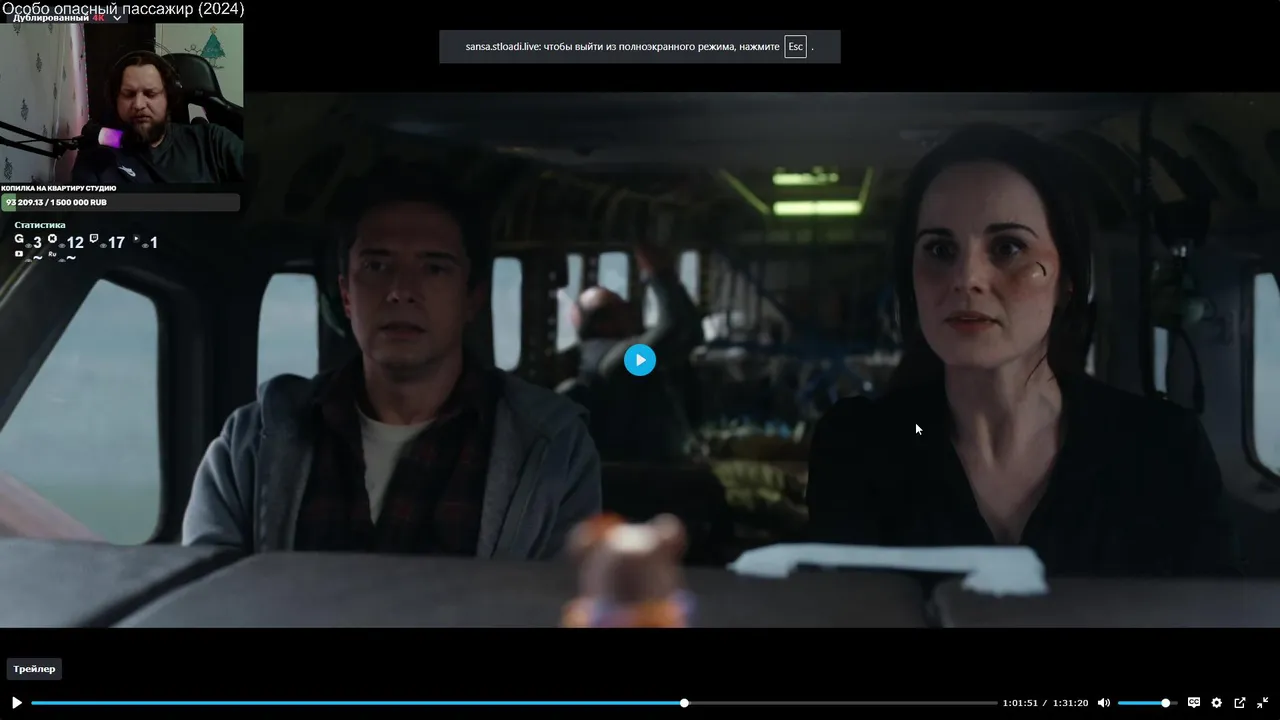This screenshot has width=1280, height=720.
Task: Adjust the volume slider handle
Action: point(1165,703)
